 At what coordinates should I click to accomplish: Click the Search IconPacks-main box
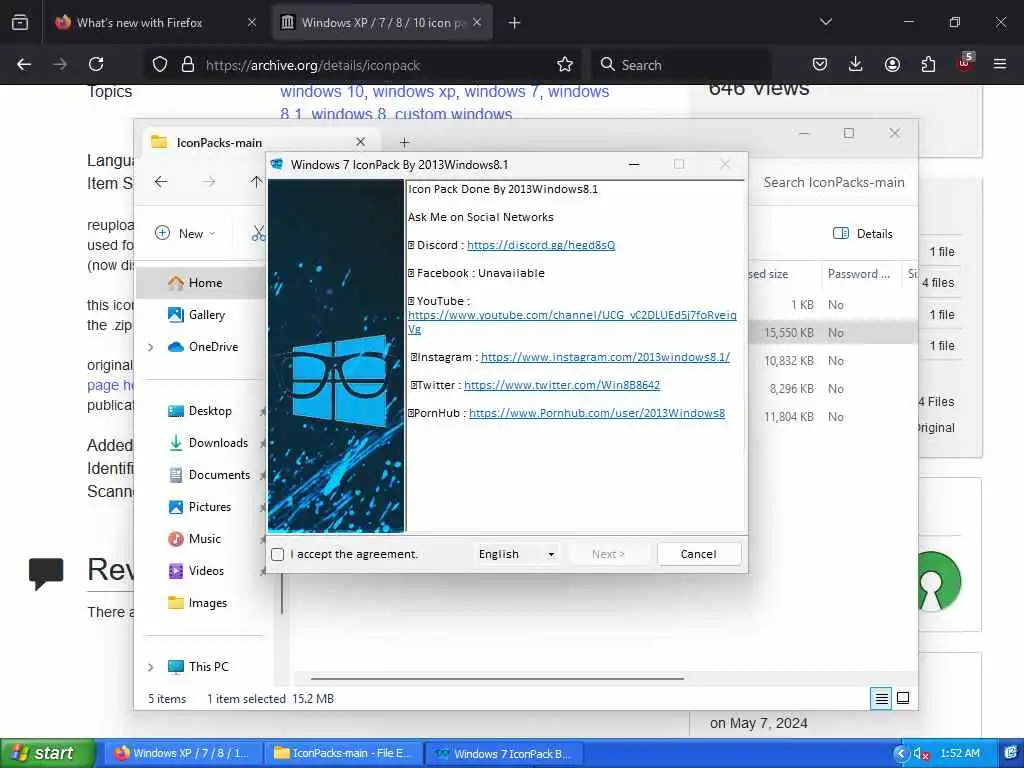pyautogui.click(x=834, y=182)
